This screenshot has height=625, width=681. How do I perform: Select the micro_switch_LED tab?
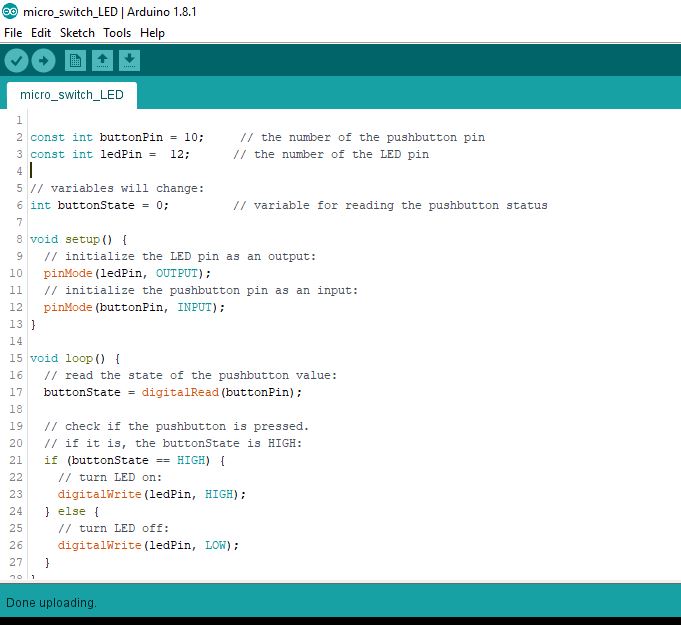tap(72, 95)
